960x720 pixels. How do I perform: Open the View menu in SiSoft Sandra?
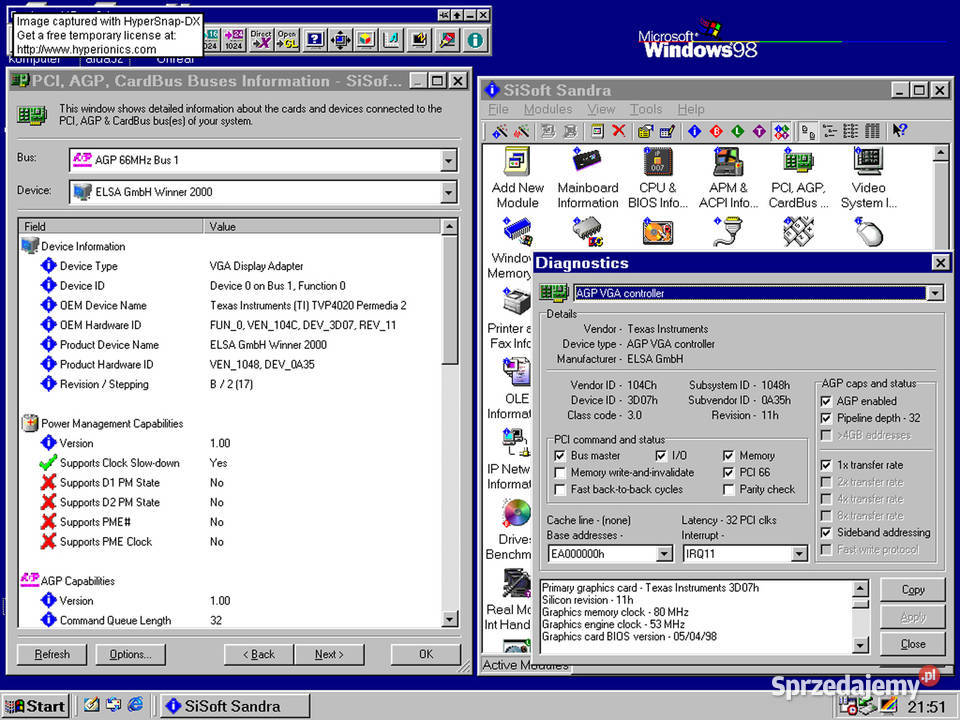click(601, 109)
